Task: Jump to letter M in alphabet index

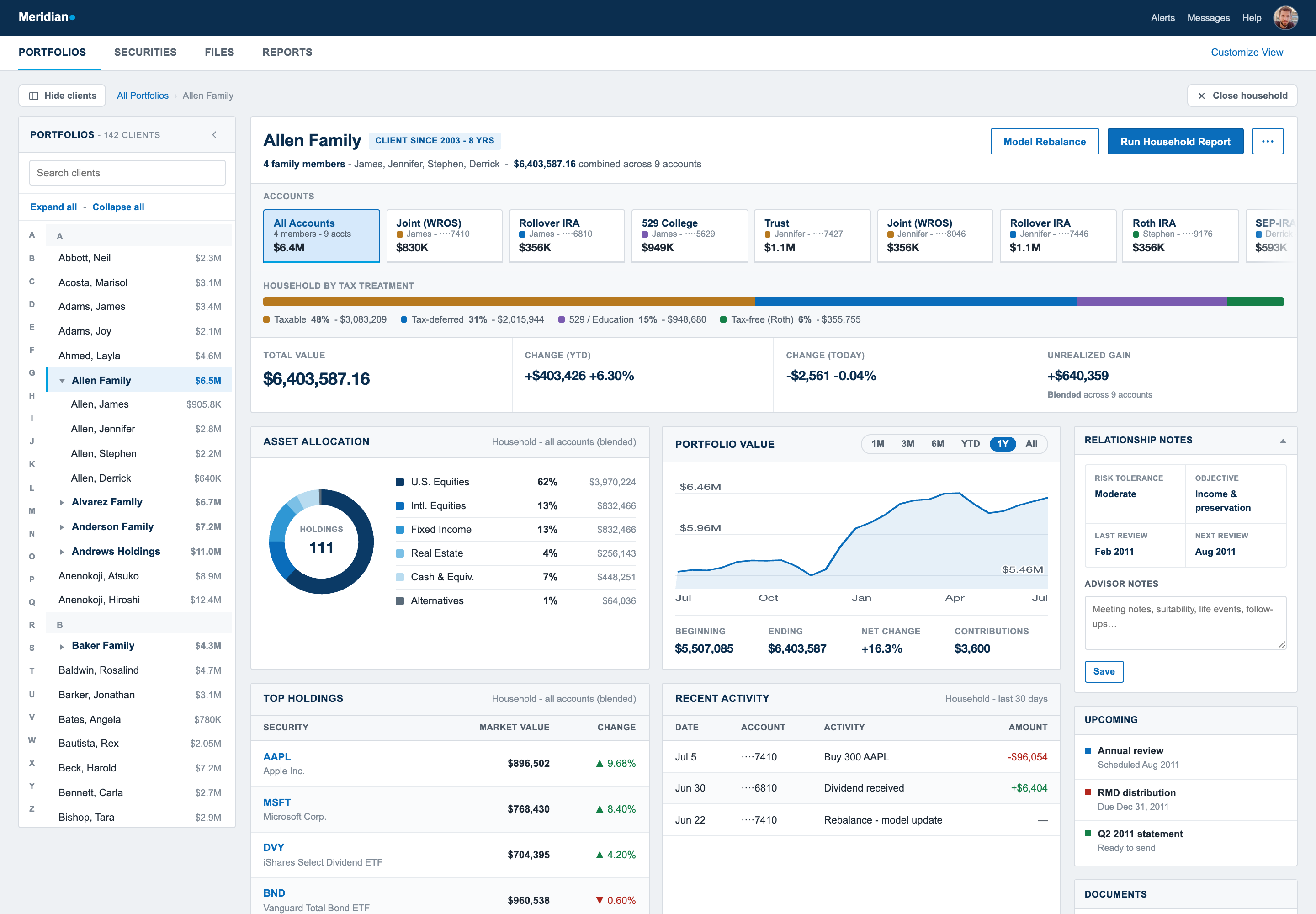Action: 32,511
